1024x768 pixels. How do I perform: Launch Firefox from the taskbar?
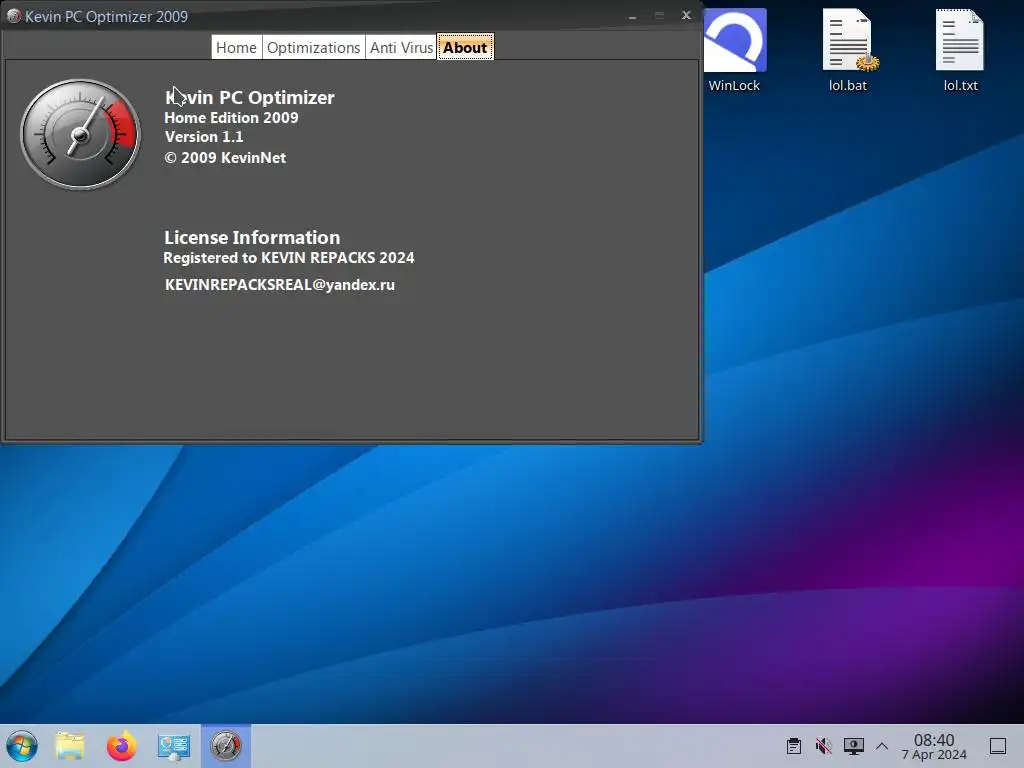point(121,746)
